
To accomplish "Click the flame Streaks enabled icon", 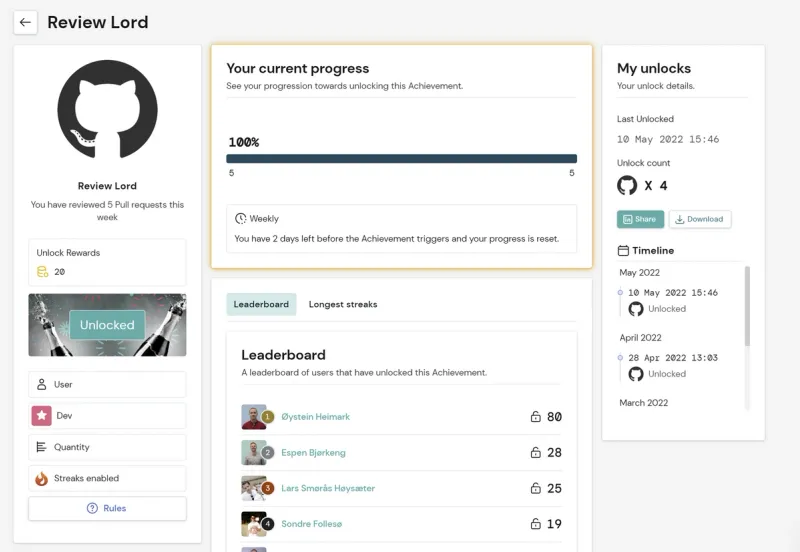I will coord(41,479).
